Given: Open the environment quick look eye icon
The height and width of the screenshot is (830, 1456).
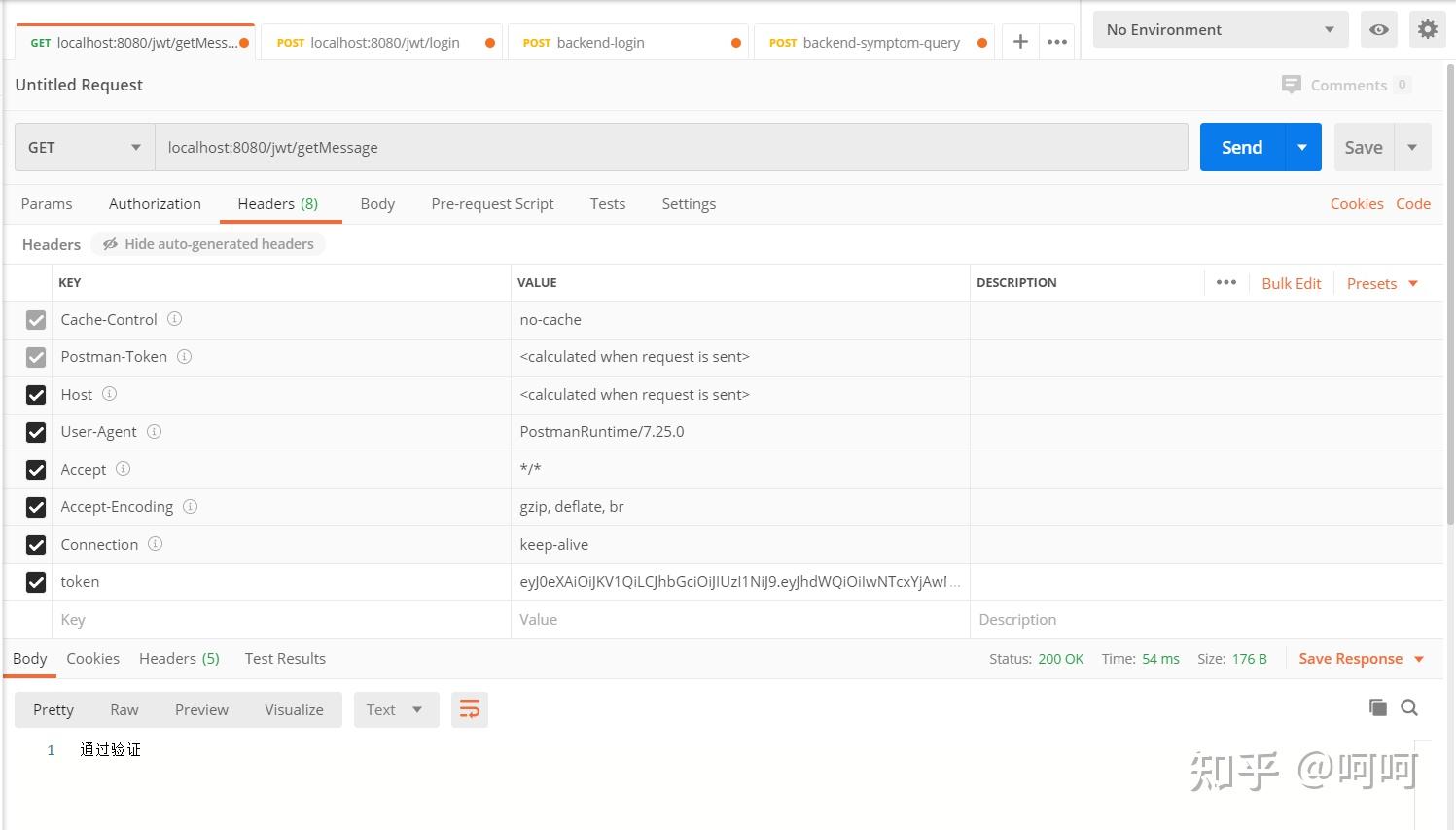Looking at the screenshot, I should (1378, 29).
